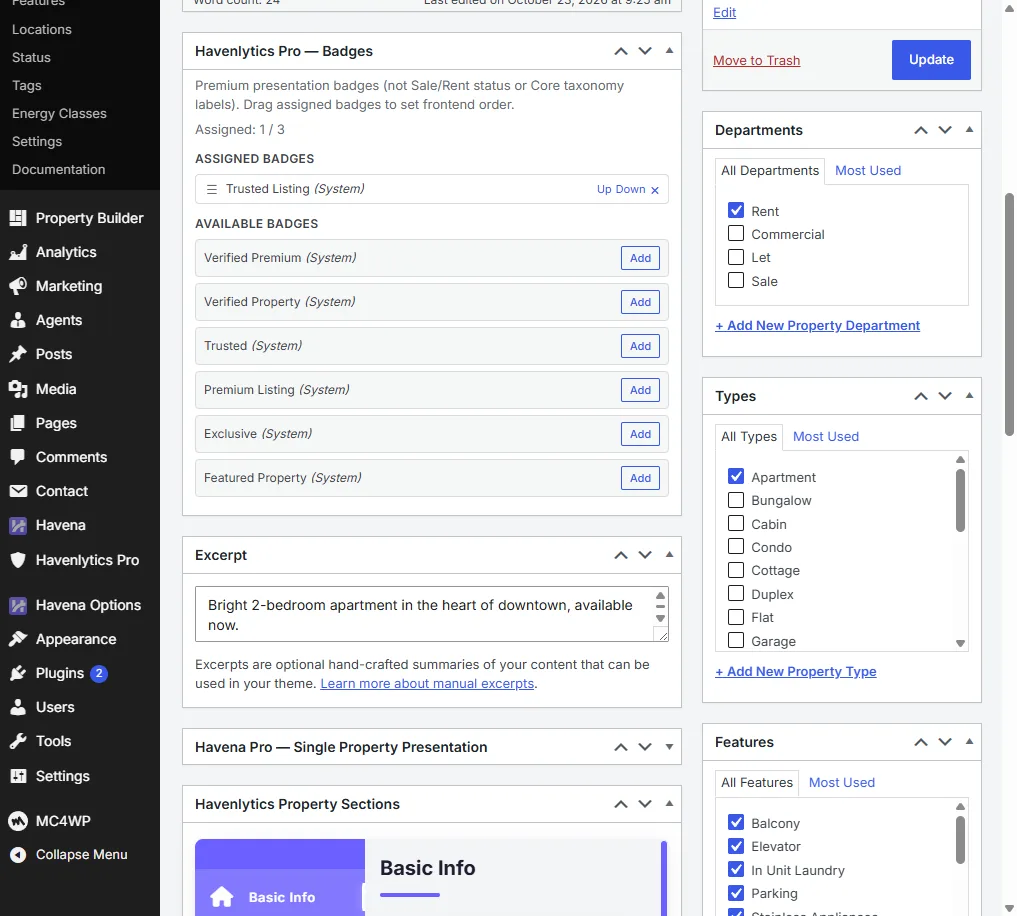Click the Plugins plug icon
This screenshot has height=916, width=1017.
[x=18, y=673]
